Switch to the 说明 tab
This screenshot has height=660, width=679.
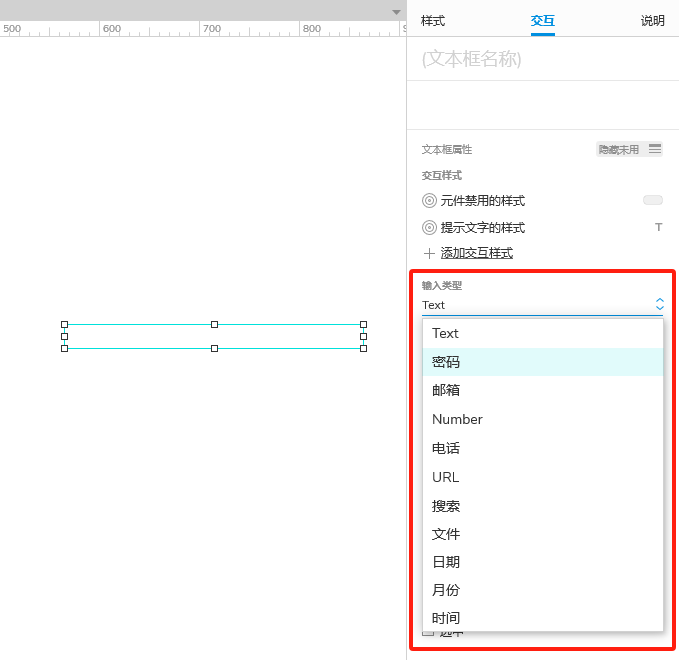point(653,20)
